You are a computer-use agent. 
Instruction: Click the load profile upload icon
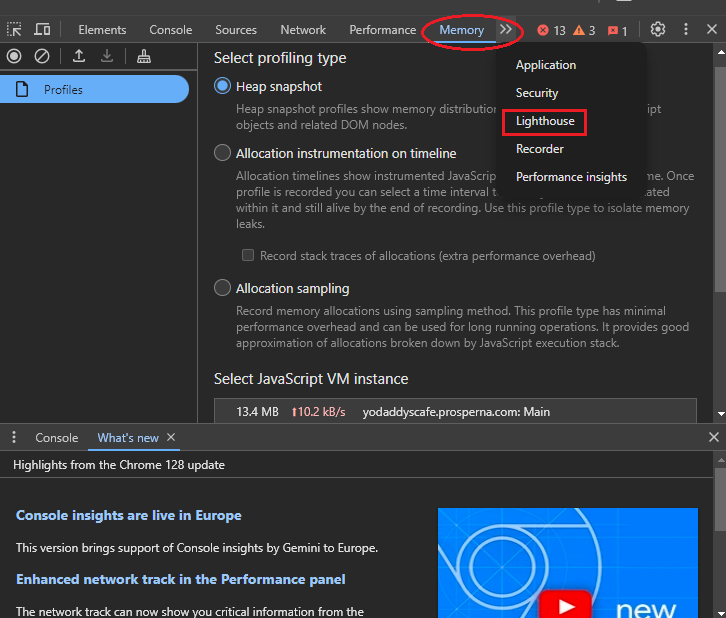79,56
